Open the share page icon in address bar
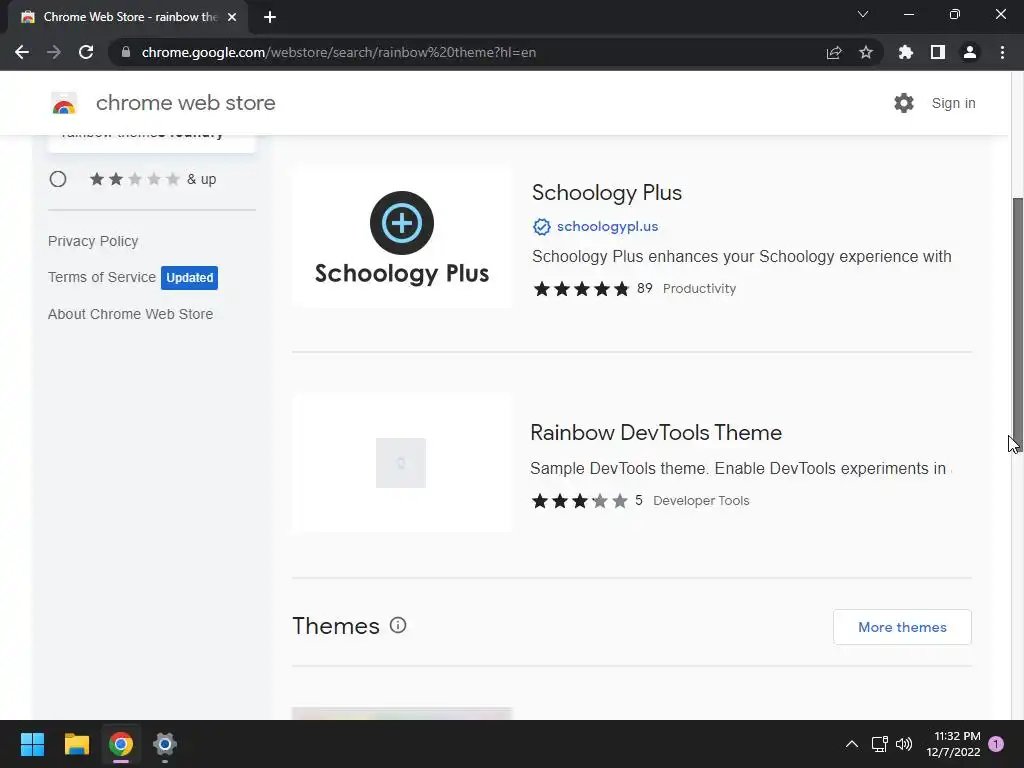The image size is (1024, 768). pos(834,52)
